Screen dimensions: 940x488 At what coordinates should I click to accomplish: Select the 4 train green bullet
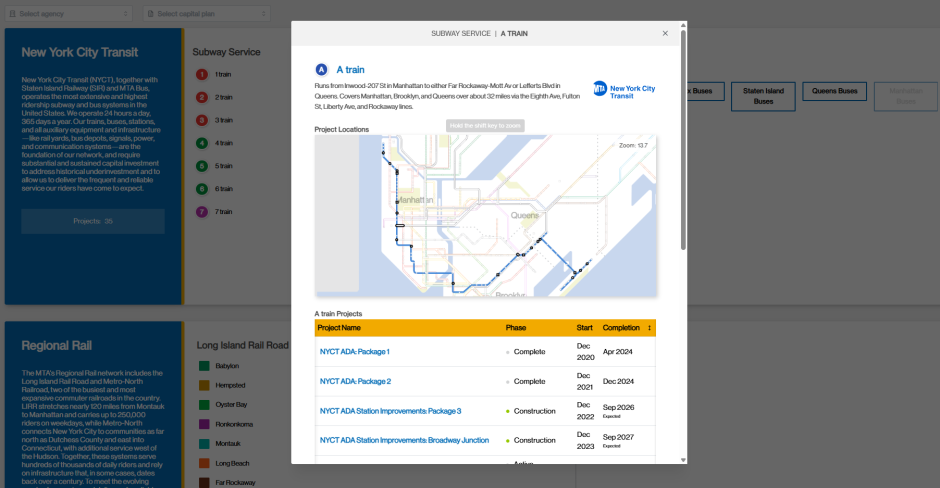[x=202, y=143]
